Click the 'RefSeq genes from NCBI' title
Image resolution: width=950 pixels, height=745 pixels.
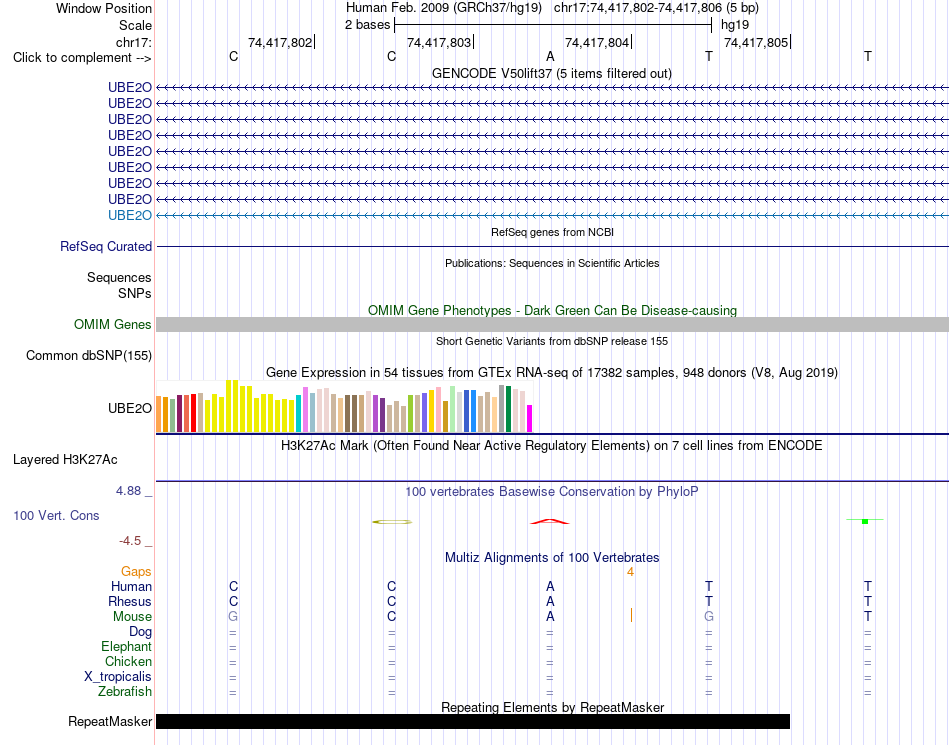click(552, 232)
